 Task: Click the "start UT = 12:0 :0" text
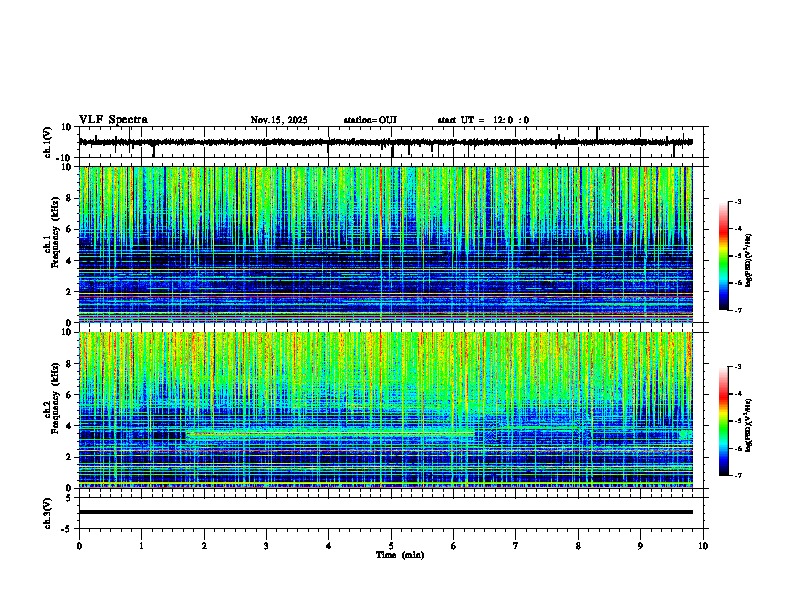pyautogui.click(x=483, y=120)
